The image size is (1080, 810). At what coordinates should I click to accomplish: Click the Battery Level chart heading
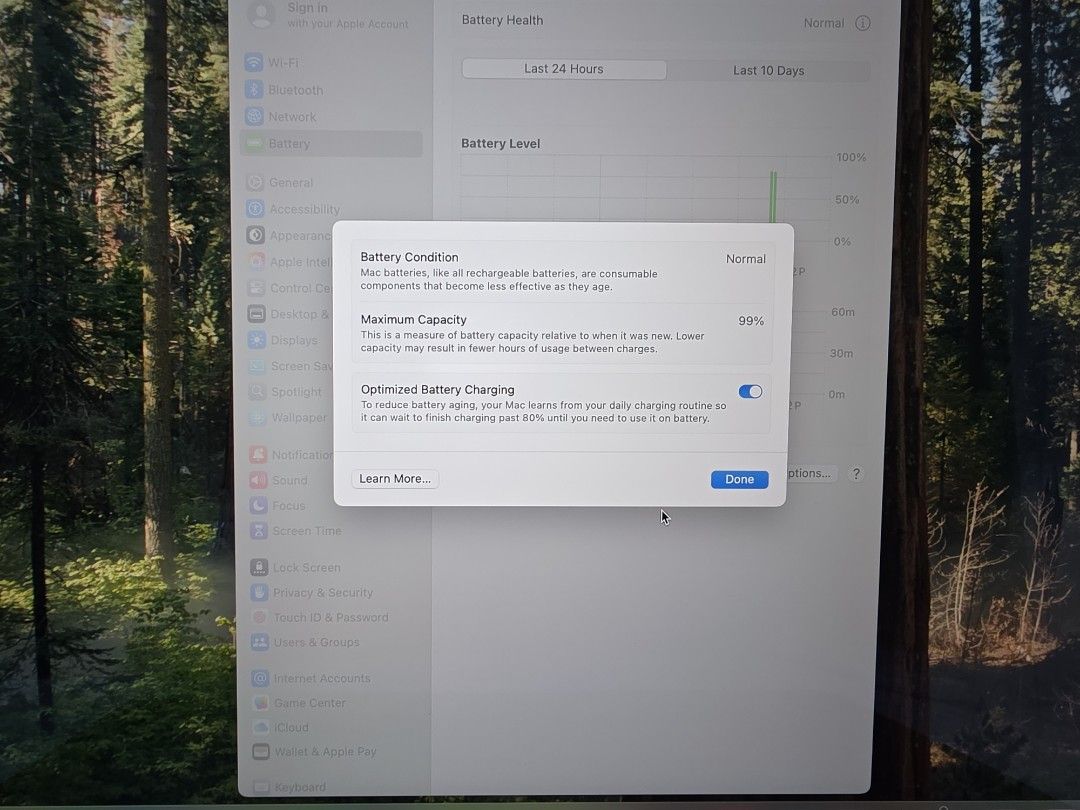coord(500,143)
